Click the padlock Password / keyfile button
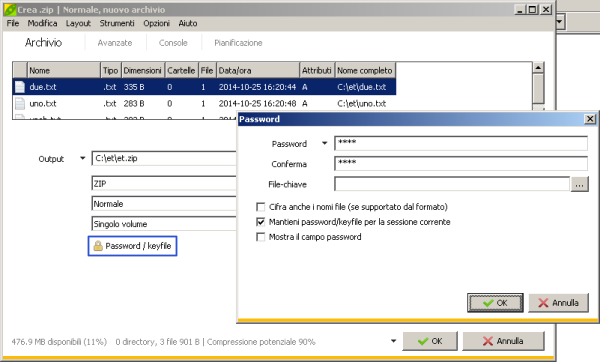 click(x=132, y=246)
